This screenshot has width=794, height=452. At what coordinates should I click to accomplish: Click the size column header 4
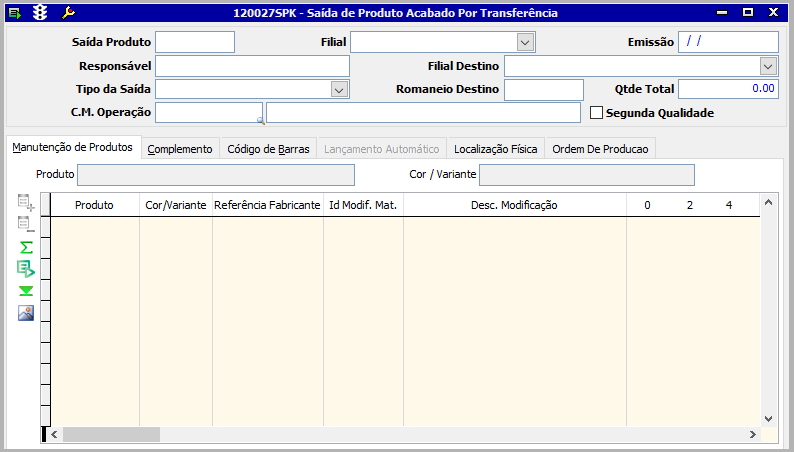pyautogui.click(x=729, y=205)
